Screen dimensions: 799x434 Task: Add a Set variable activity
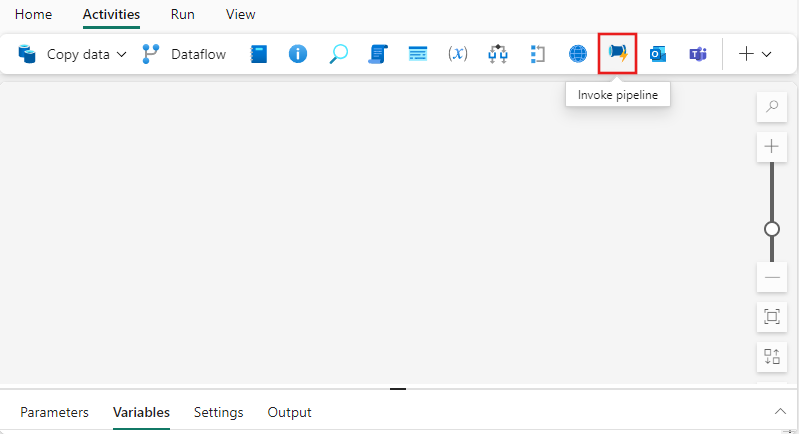458,54
